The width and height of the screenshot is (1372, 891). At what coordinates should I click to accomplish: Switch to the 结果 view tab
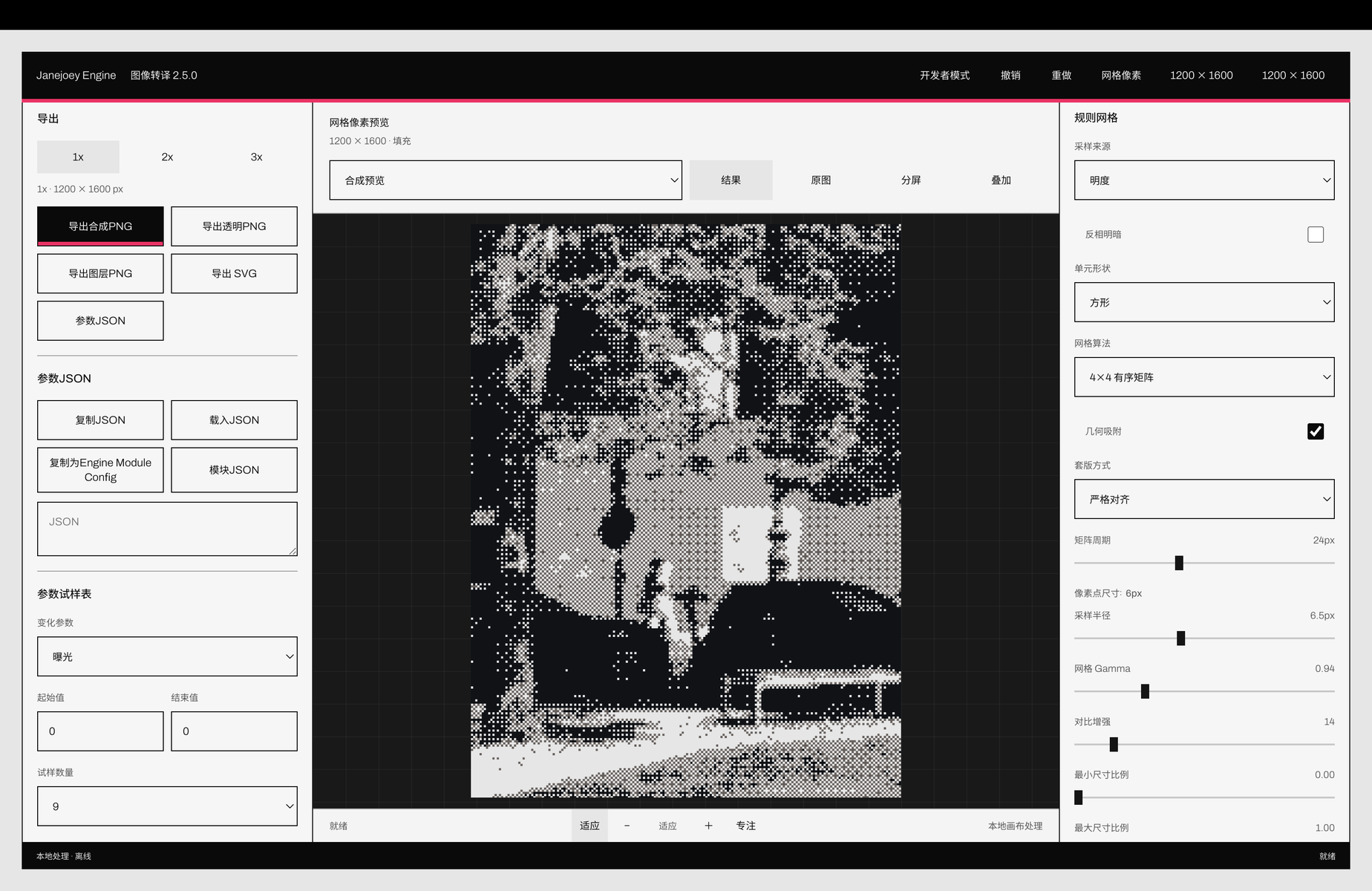[731, 180]
